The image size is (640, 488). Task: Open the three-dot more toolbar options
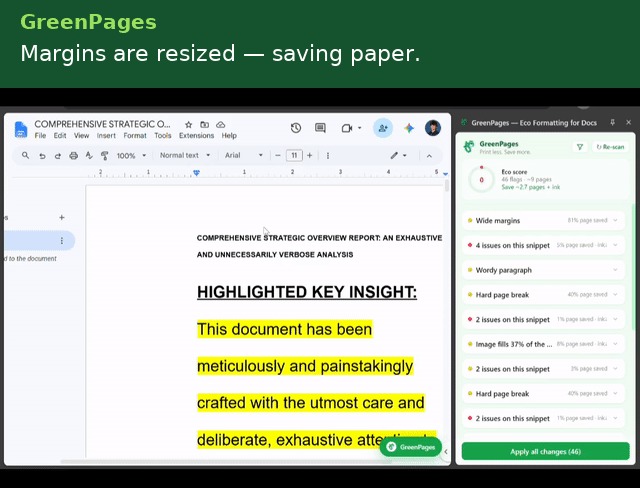click(328, 155)
